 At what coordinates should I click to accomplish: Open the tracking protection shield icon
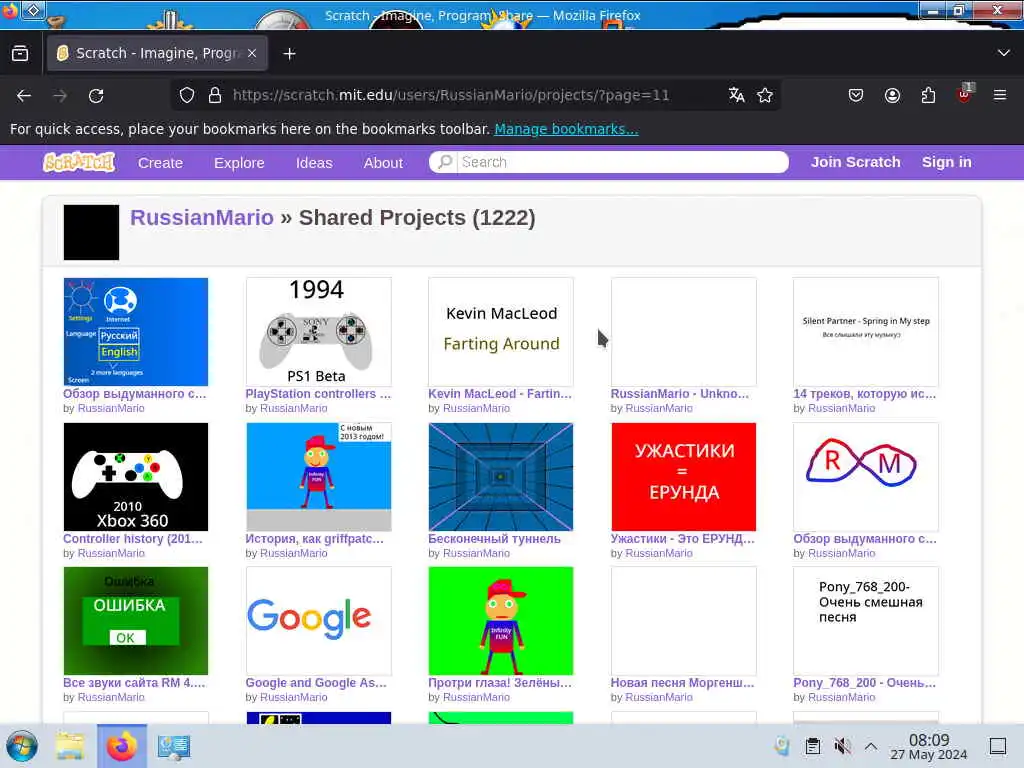[x=187, y=95]
